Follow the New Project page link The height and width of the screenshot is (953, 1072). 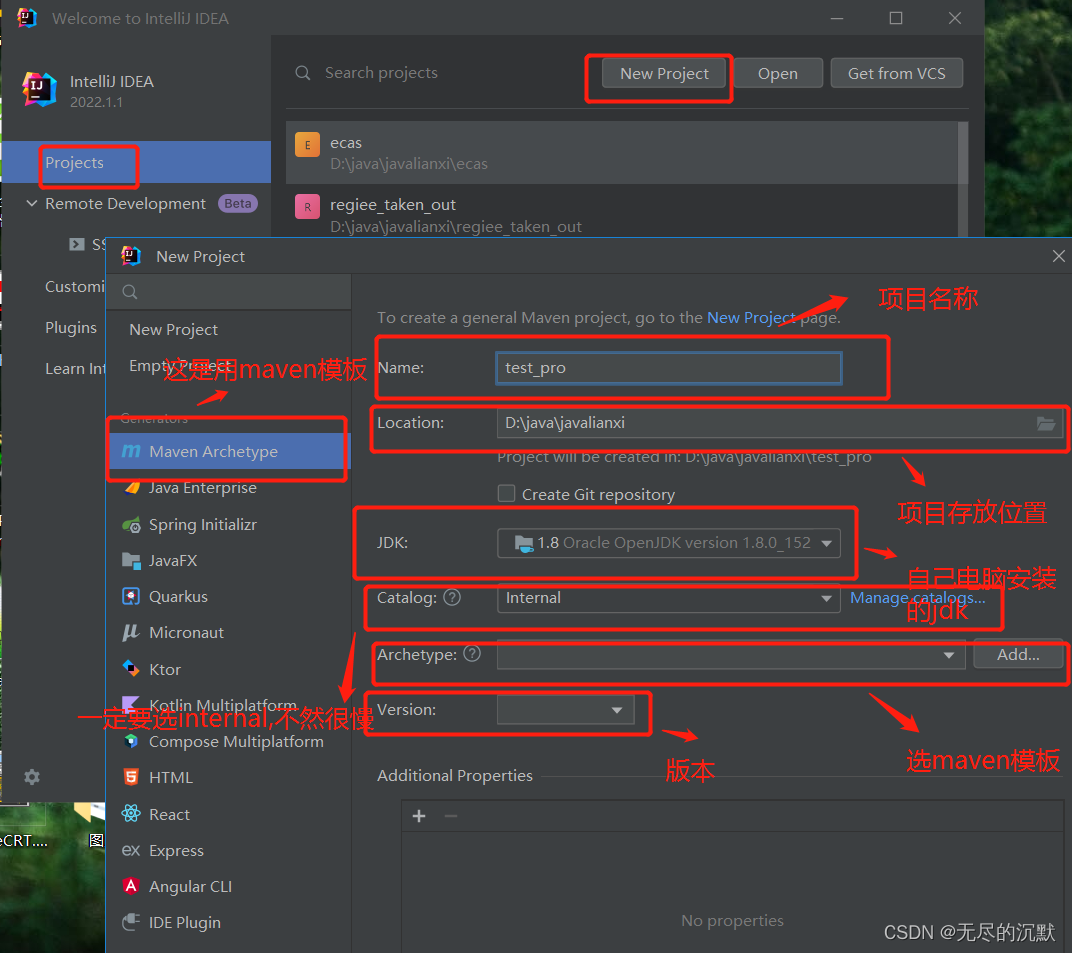(751, 317)
